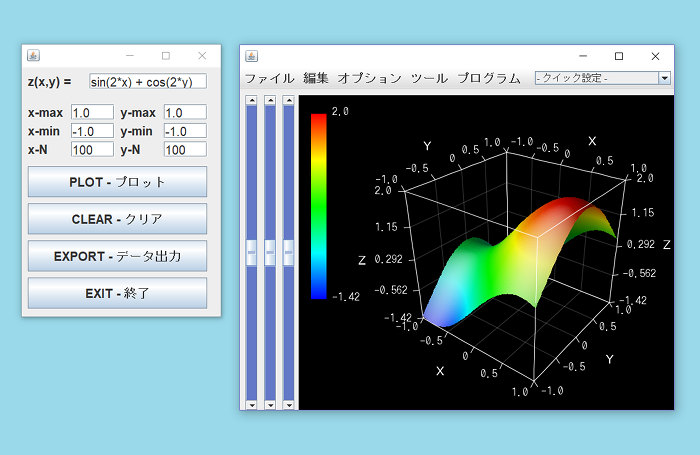Open the オプション menu

[369, 78]
